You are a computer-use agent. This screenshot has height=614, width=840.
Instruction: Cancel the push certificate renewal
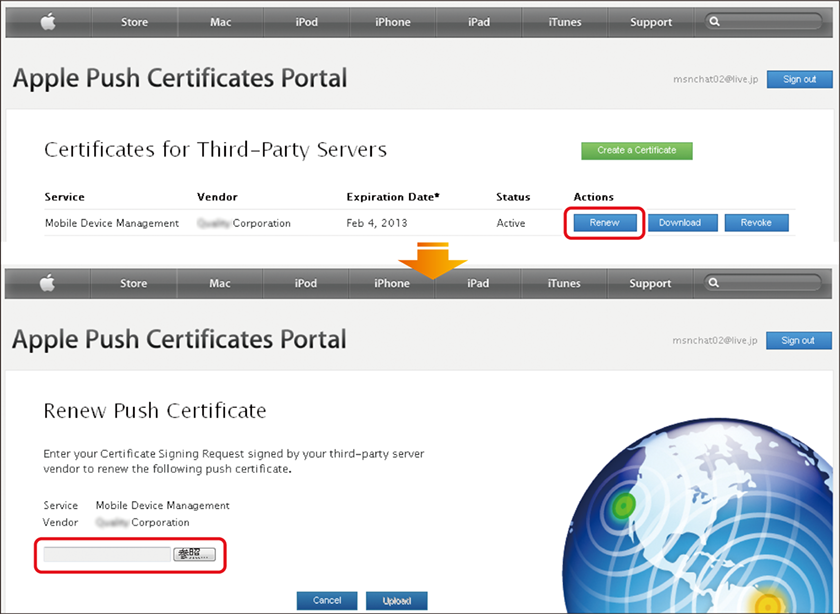coord(327,601)
